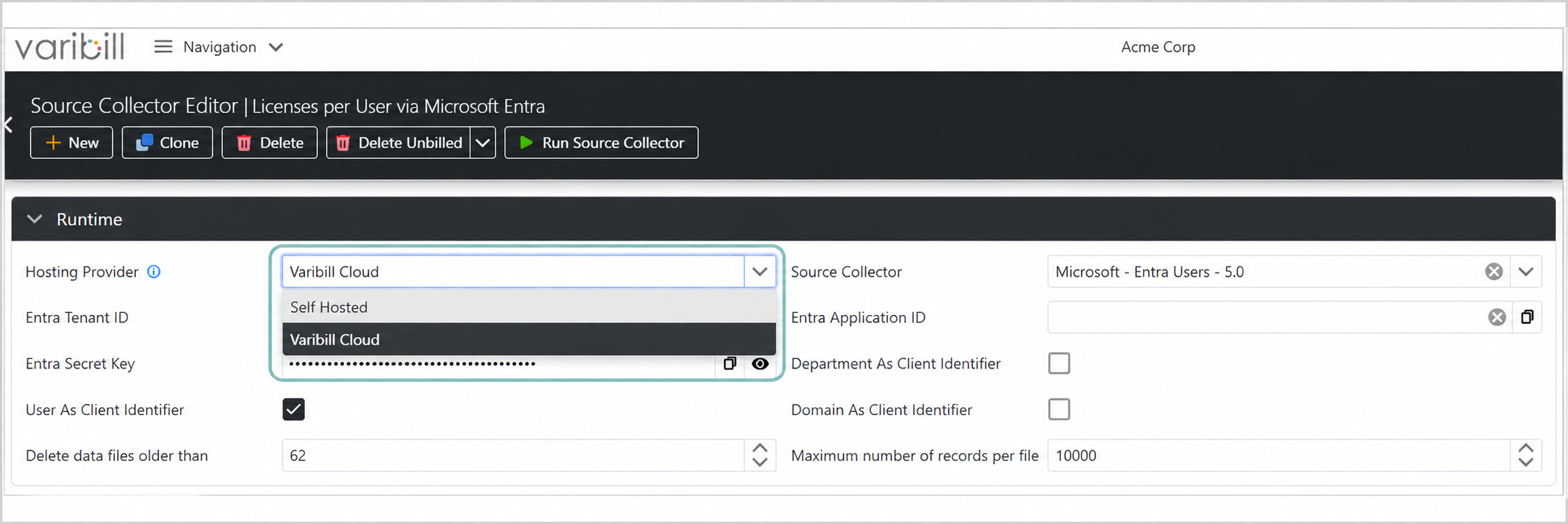Clear the Entra Application ID field

pos(1497,317)
